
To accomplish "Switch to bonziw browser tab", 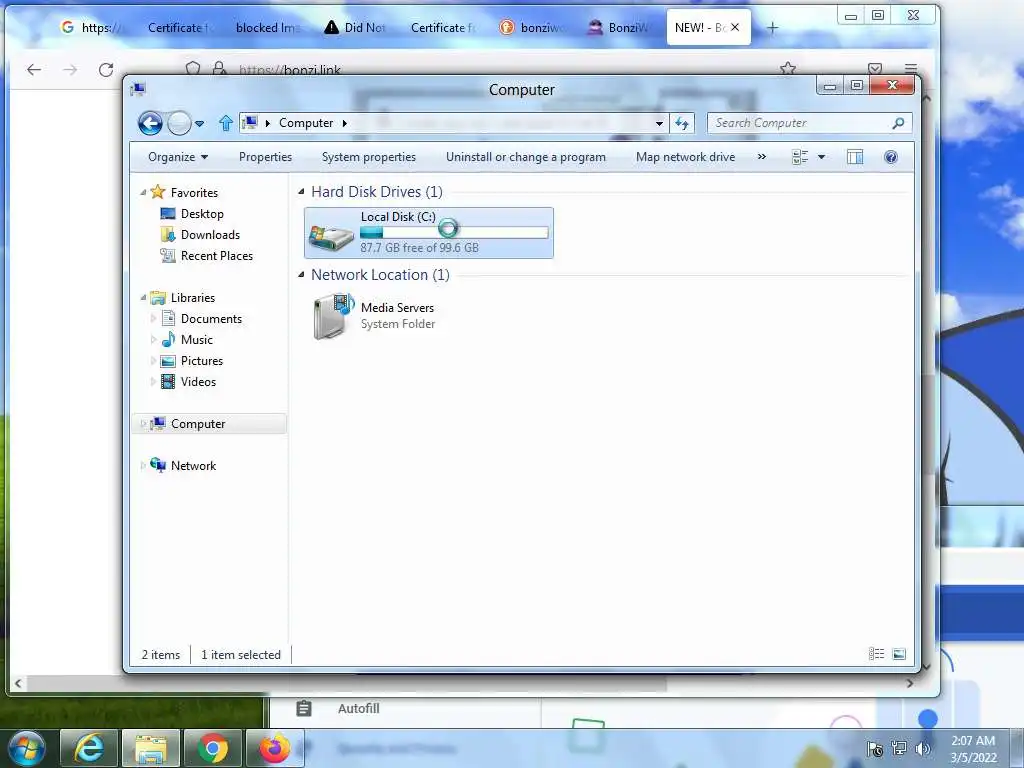I will click(533, 27).
